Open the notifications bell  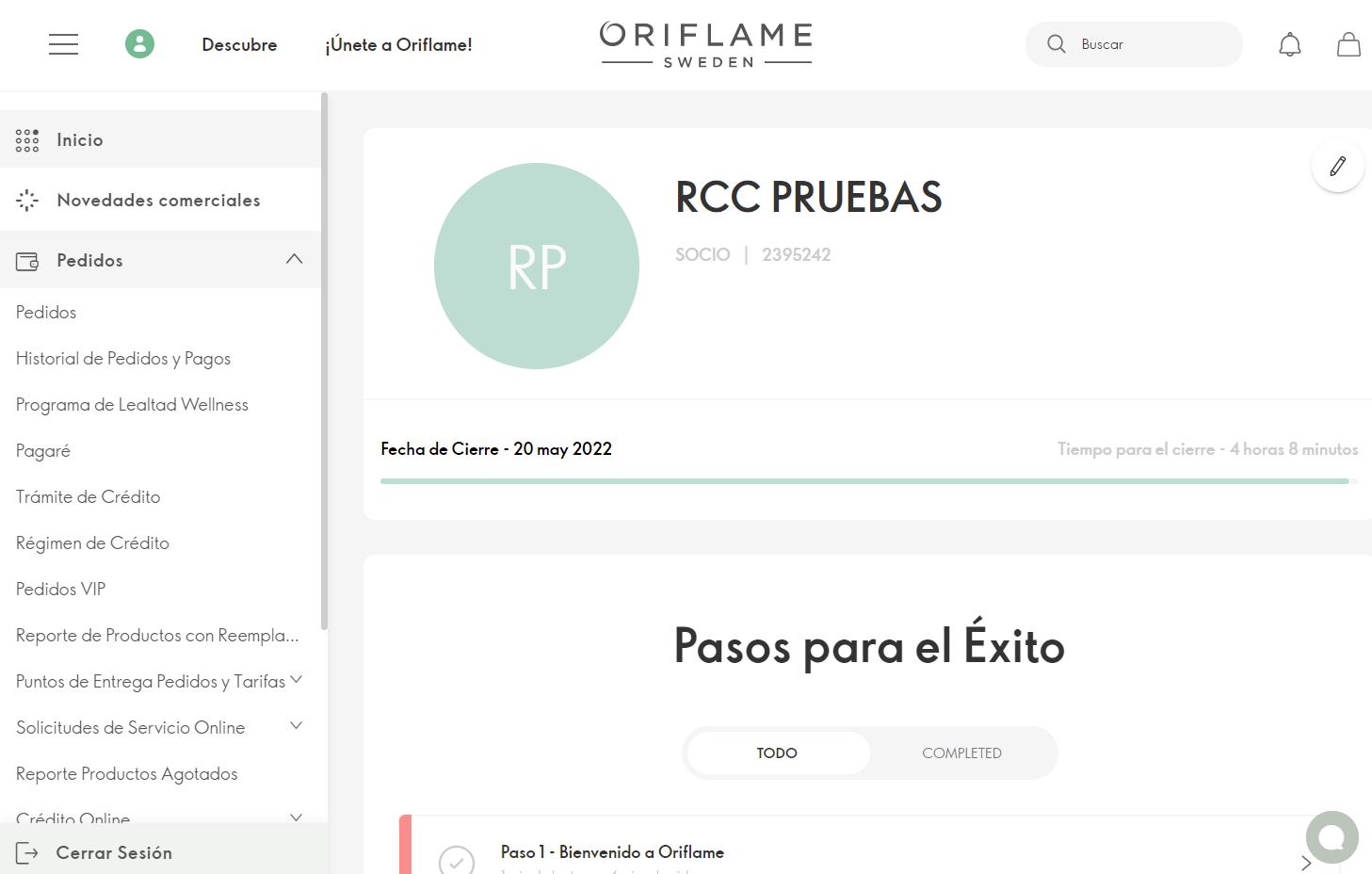[x=1290, y=44]
